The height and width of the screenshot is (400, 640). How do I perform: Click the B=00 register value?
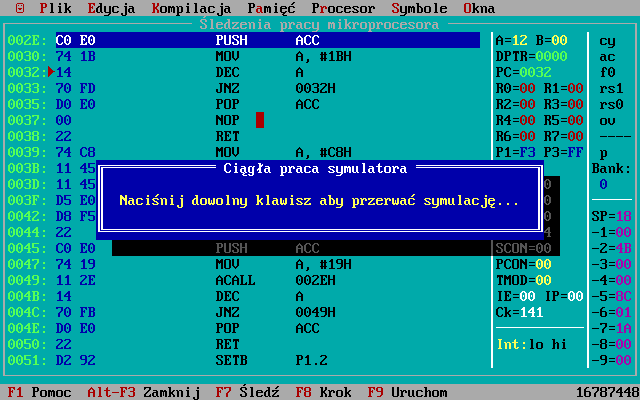(551, 40)
